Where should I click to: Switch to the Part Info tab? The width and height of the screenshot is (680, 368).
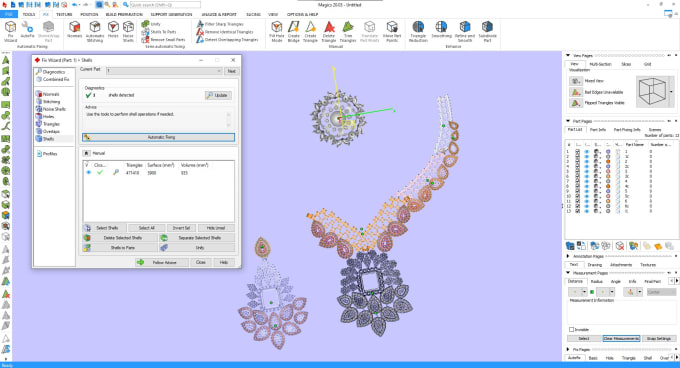coord(598,130)
